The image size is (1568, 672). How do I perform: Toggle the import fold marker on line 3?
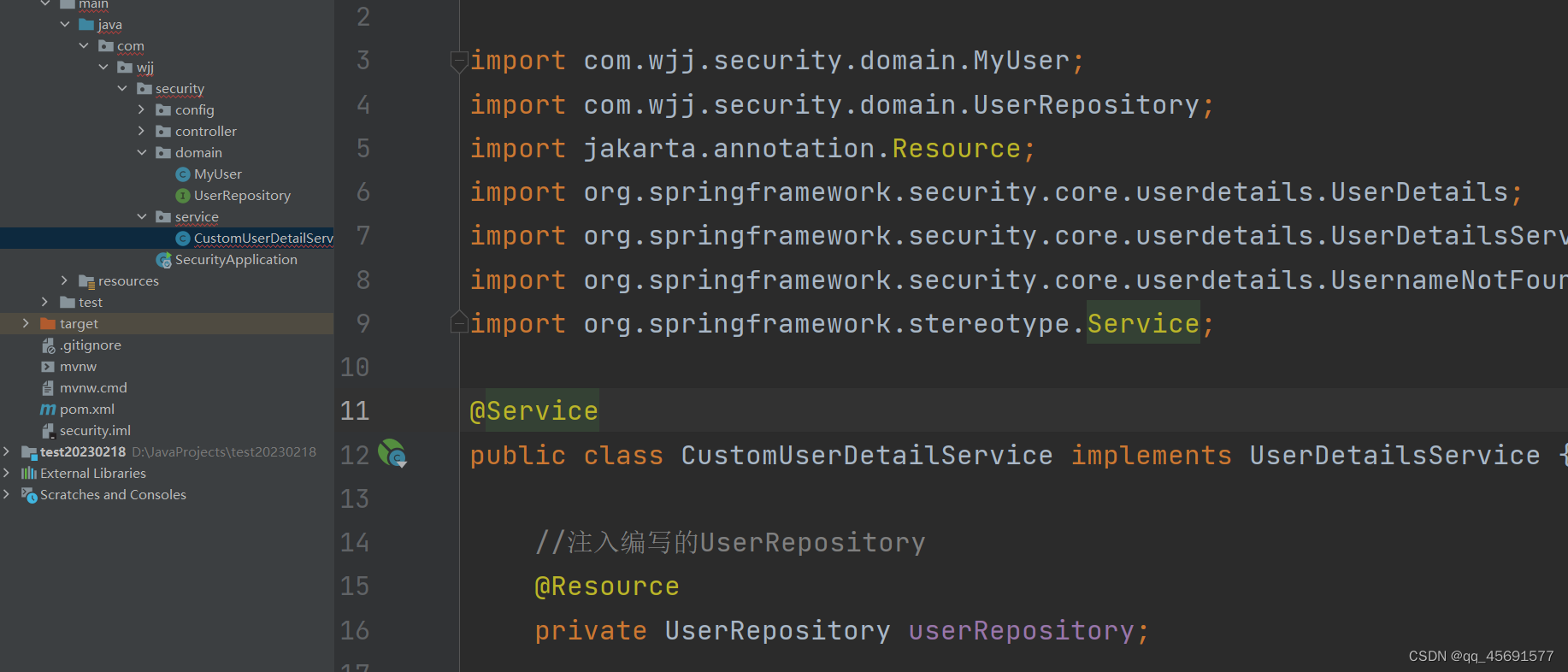[459, 61]
